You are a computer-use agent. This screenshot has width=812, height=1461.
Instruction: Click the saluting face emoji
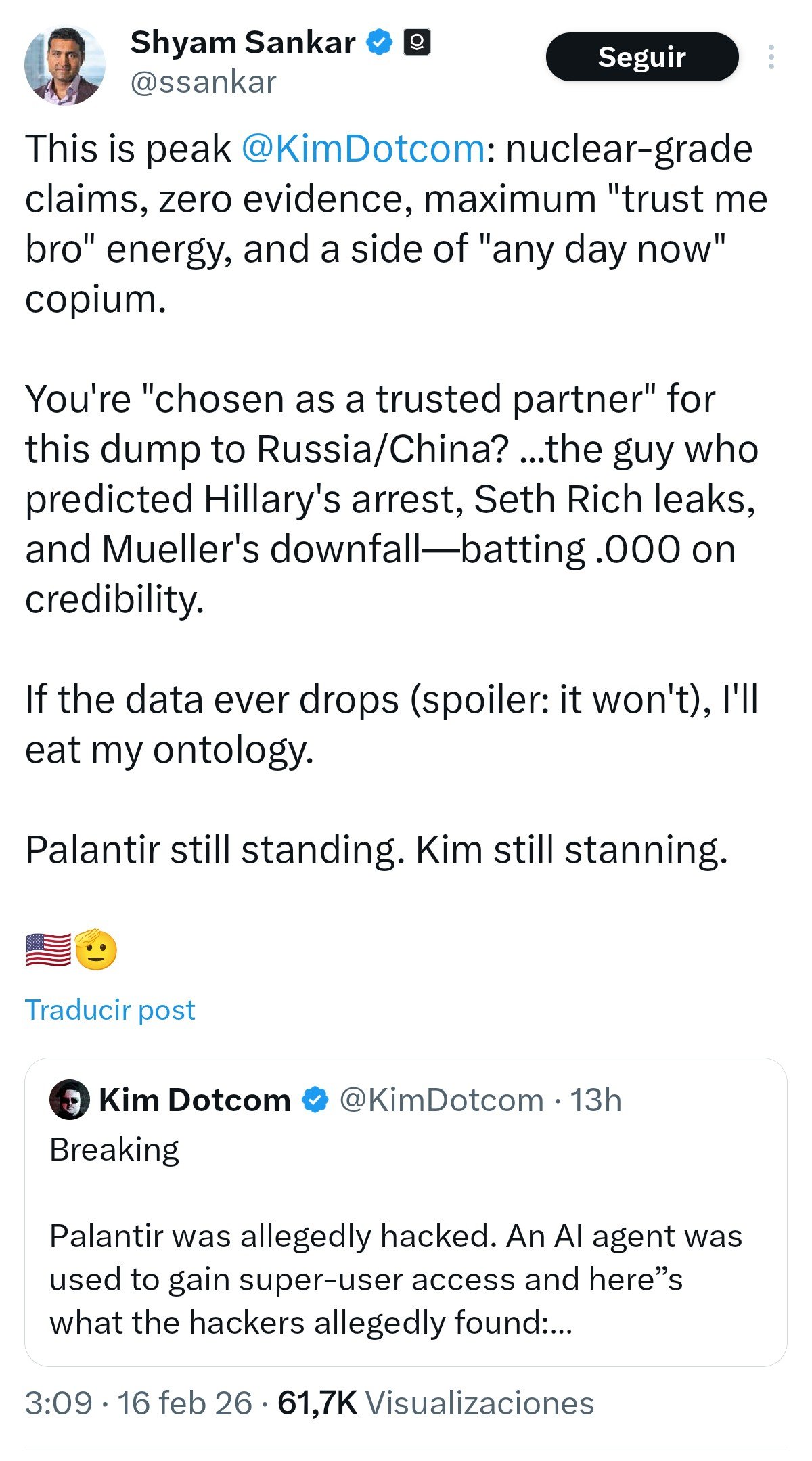pos(95,949)
